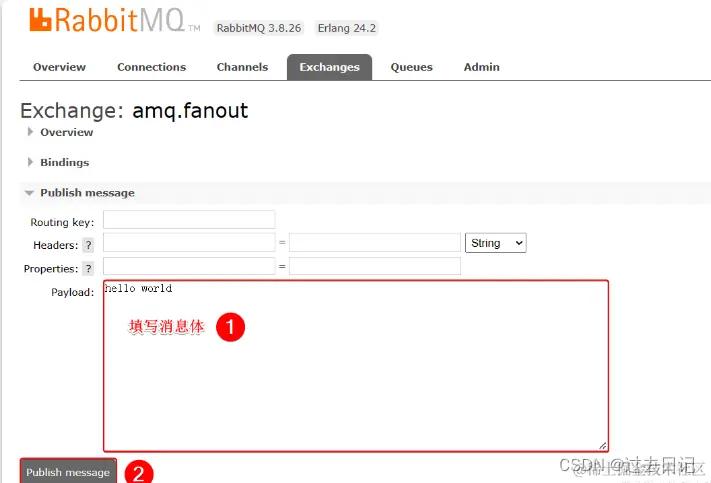Open the Overview tab

[59, 67]
